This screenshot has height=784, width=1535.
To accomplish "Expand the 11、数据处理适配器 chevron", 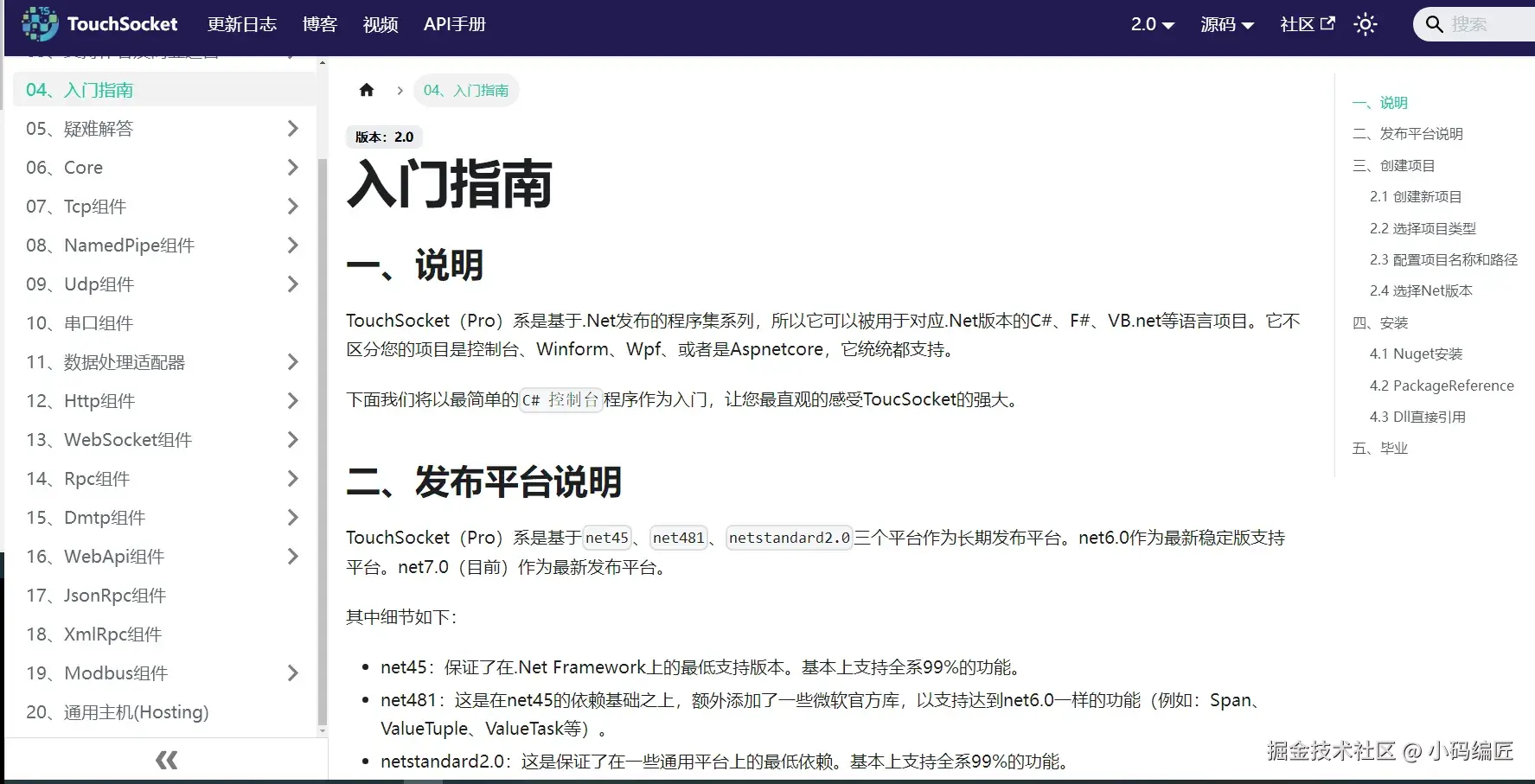I will (292, 362).
